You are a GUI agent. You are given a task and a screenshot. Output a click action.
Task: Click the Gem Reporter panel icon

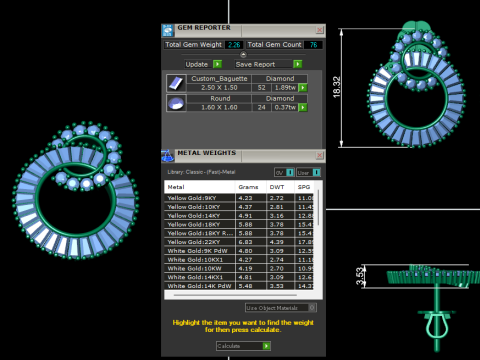pyautogui.click(x=168, y=30)
